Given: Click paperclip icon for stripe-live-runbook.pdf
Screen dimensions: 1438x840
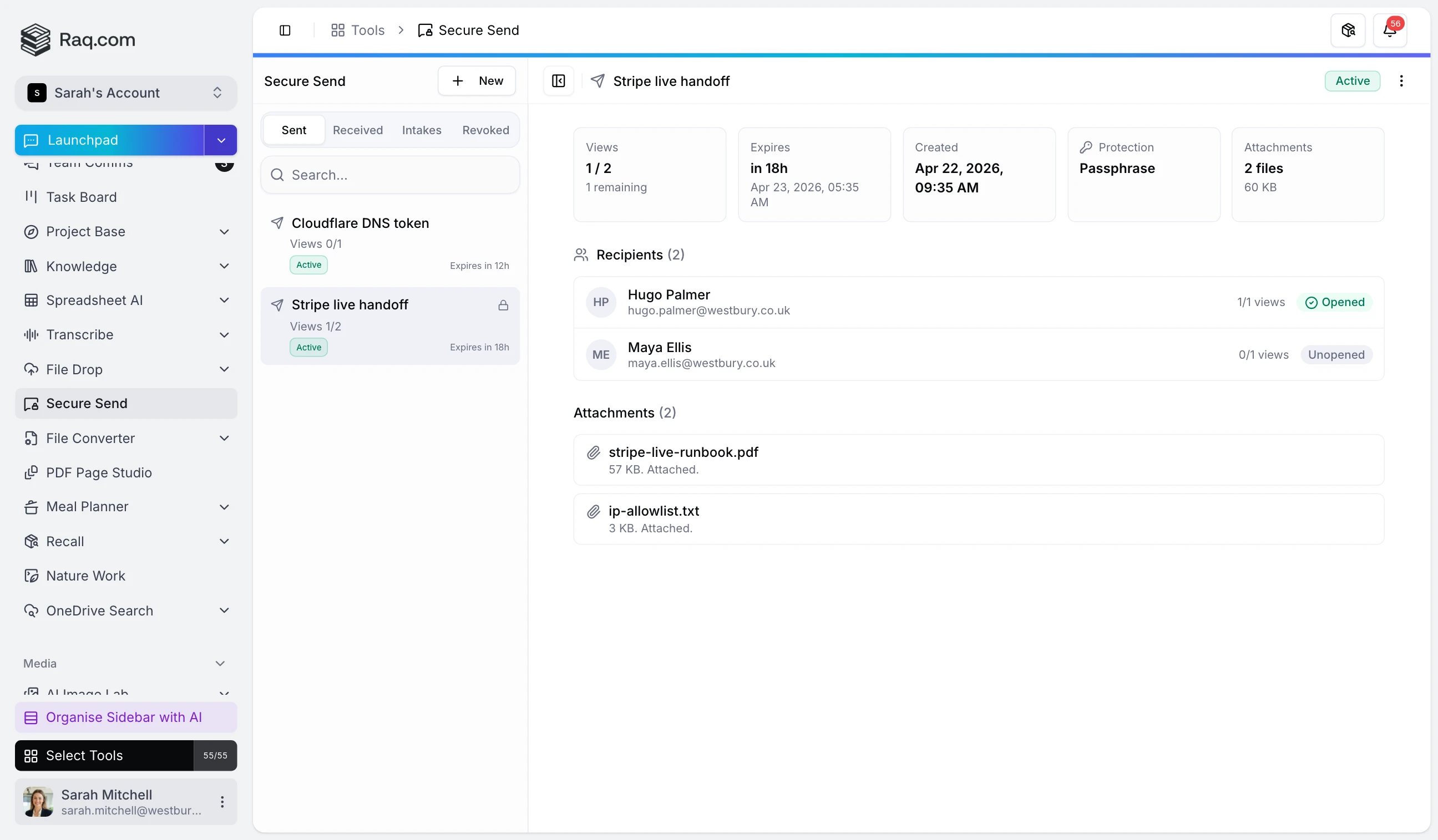Looking at the screenshot, I should (594, 453).
